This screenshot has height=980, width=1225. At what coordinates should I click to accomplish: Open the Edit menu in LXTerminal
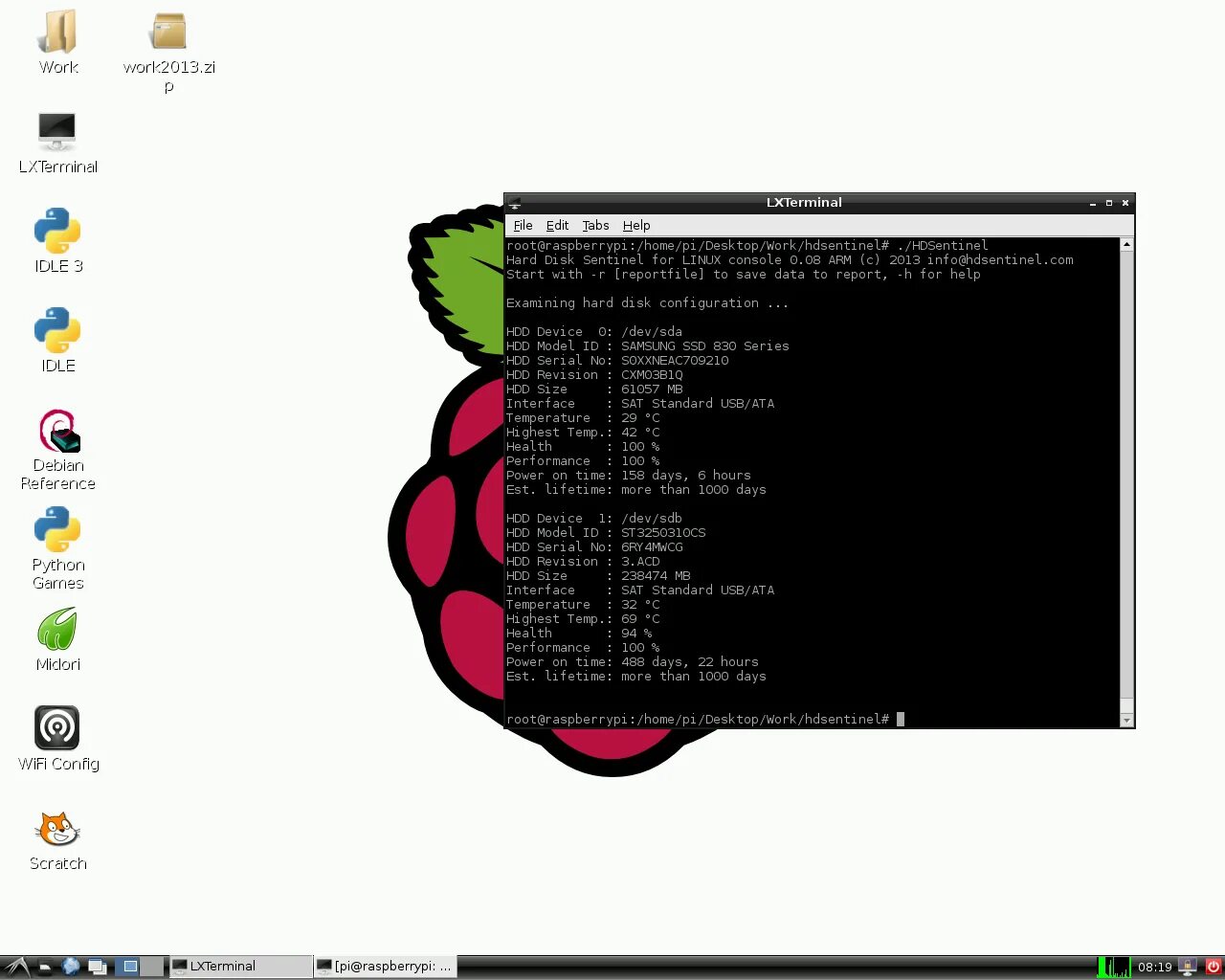click(557, 225)
